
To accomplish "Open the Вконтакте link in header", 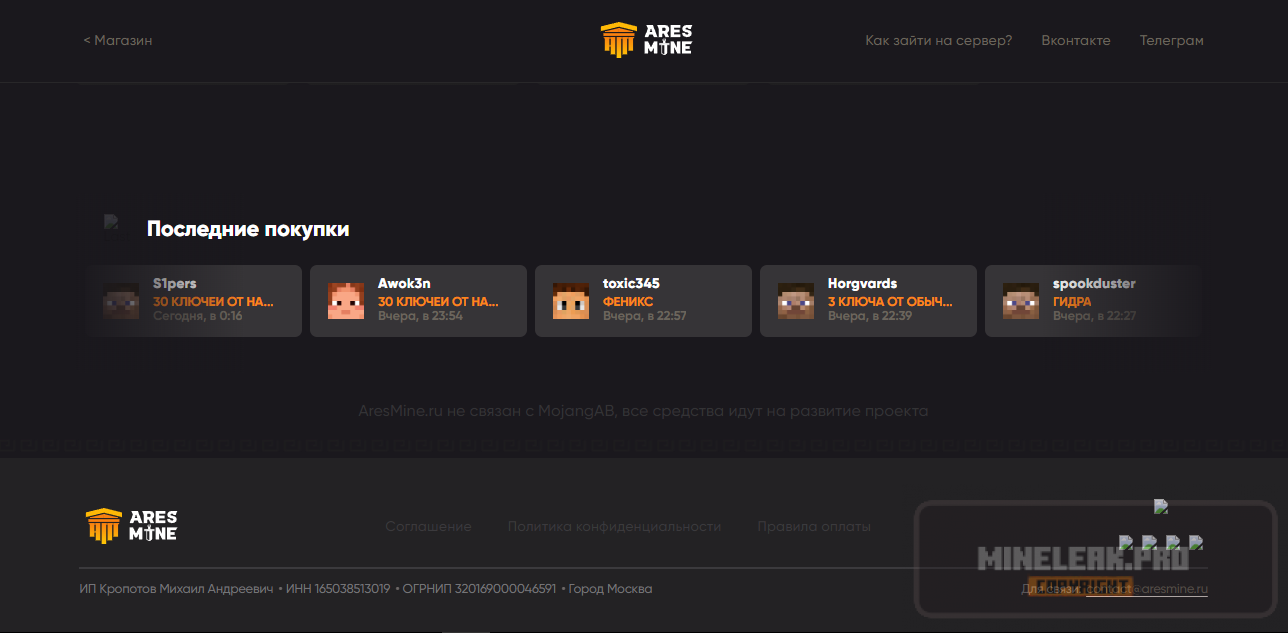I will pyautogui.click(x=1075, y=41).
